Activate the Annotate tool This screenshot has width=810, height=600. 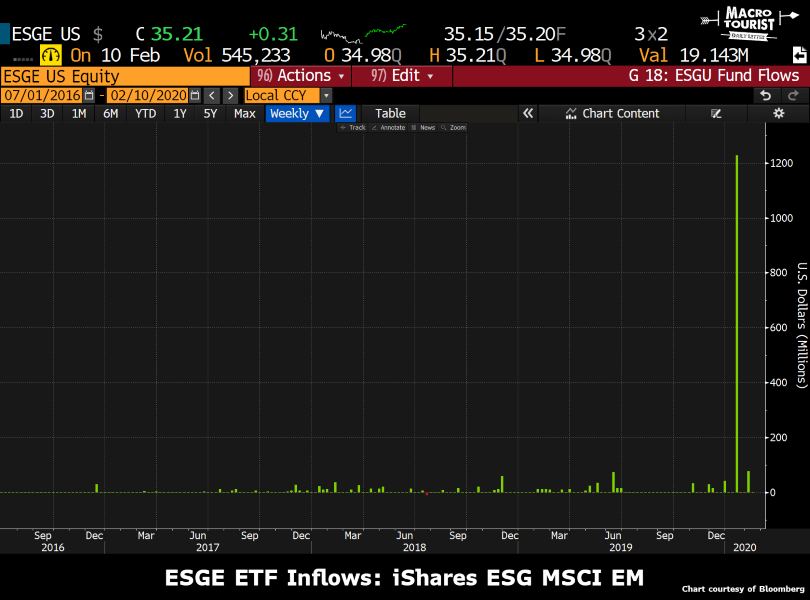point(388,127)
